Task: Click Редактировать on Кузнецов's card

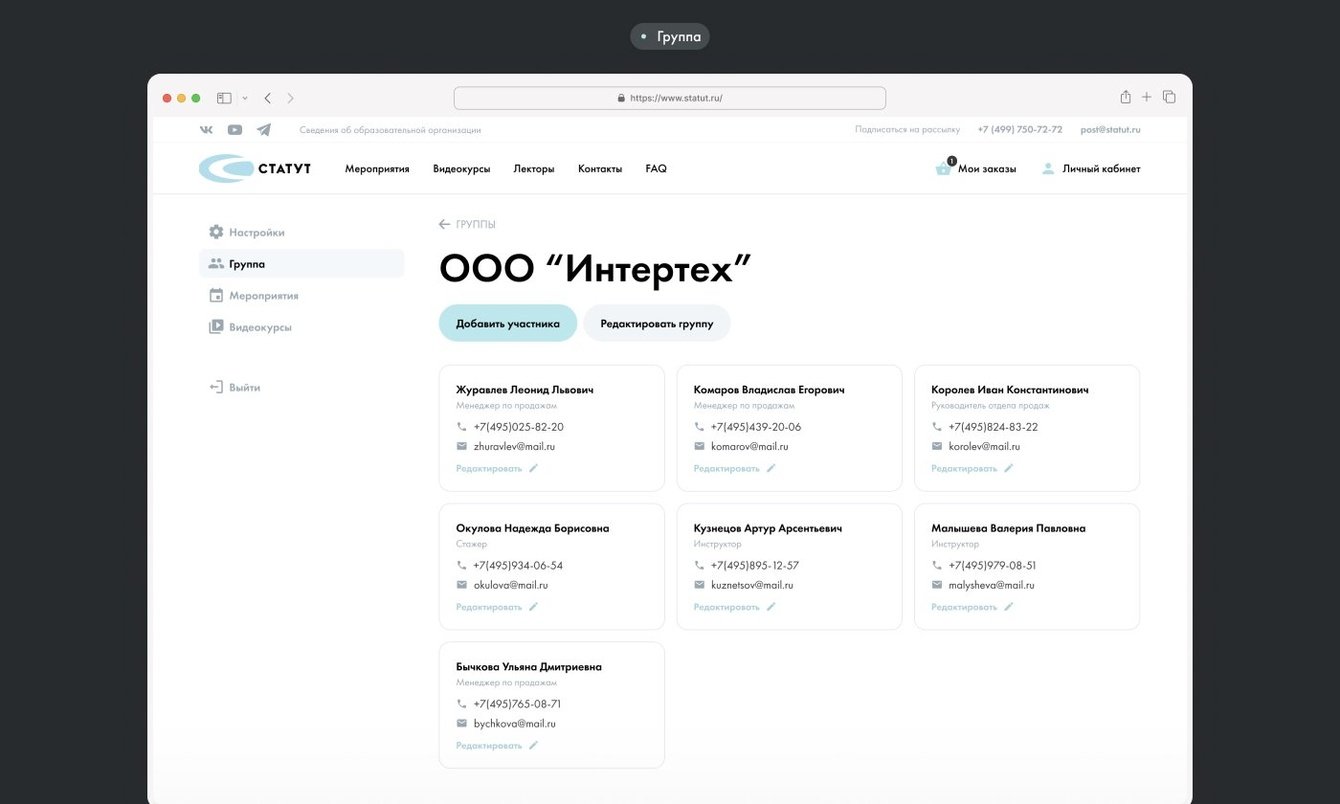Action: coord(727,607)
